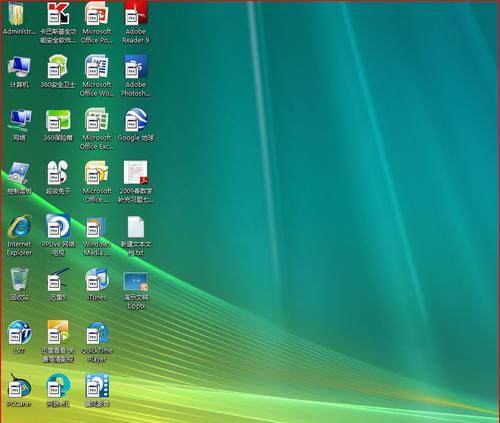Launch the Kaspersky security software shortcut
500x423 pixels.
click(58, 14)
